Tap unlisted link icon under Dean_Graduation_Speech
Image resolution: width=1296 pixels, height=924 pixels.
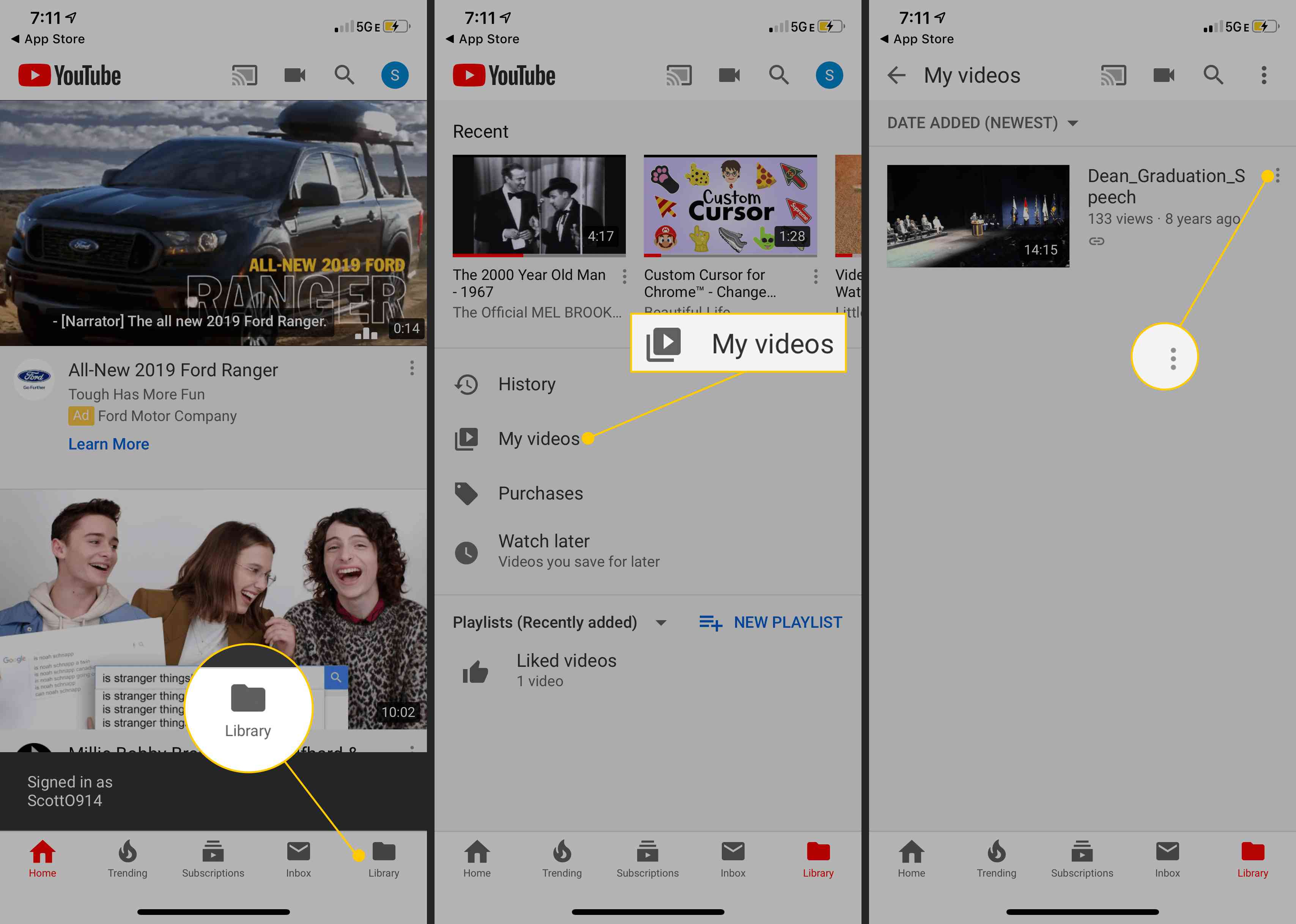tap(1096, 241)
